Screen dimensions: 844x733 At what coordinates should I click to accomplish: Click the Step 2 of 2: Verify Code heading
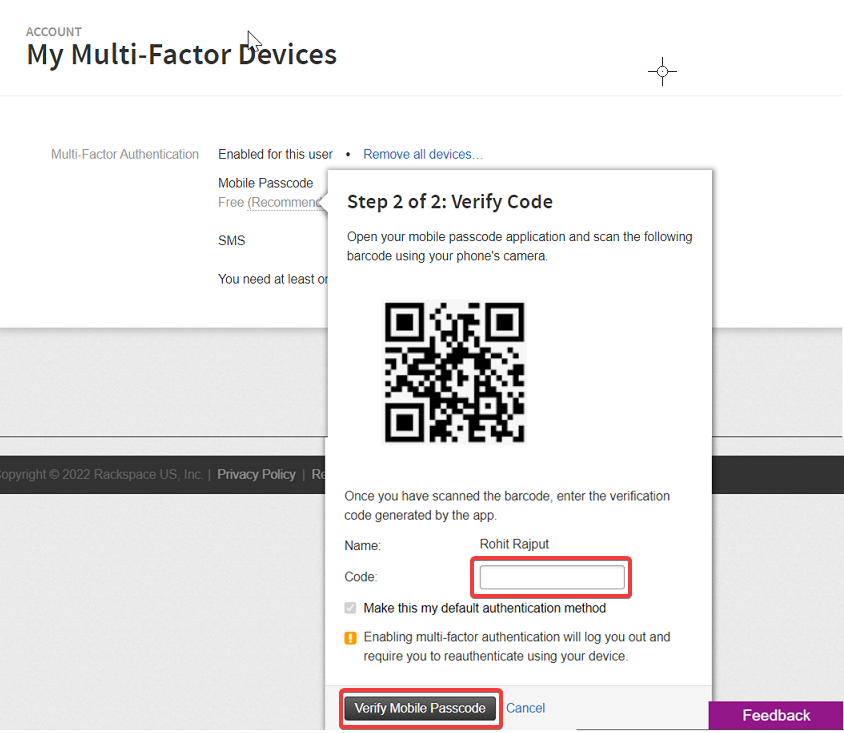pos(449,201)
